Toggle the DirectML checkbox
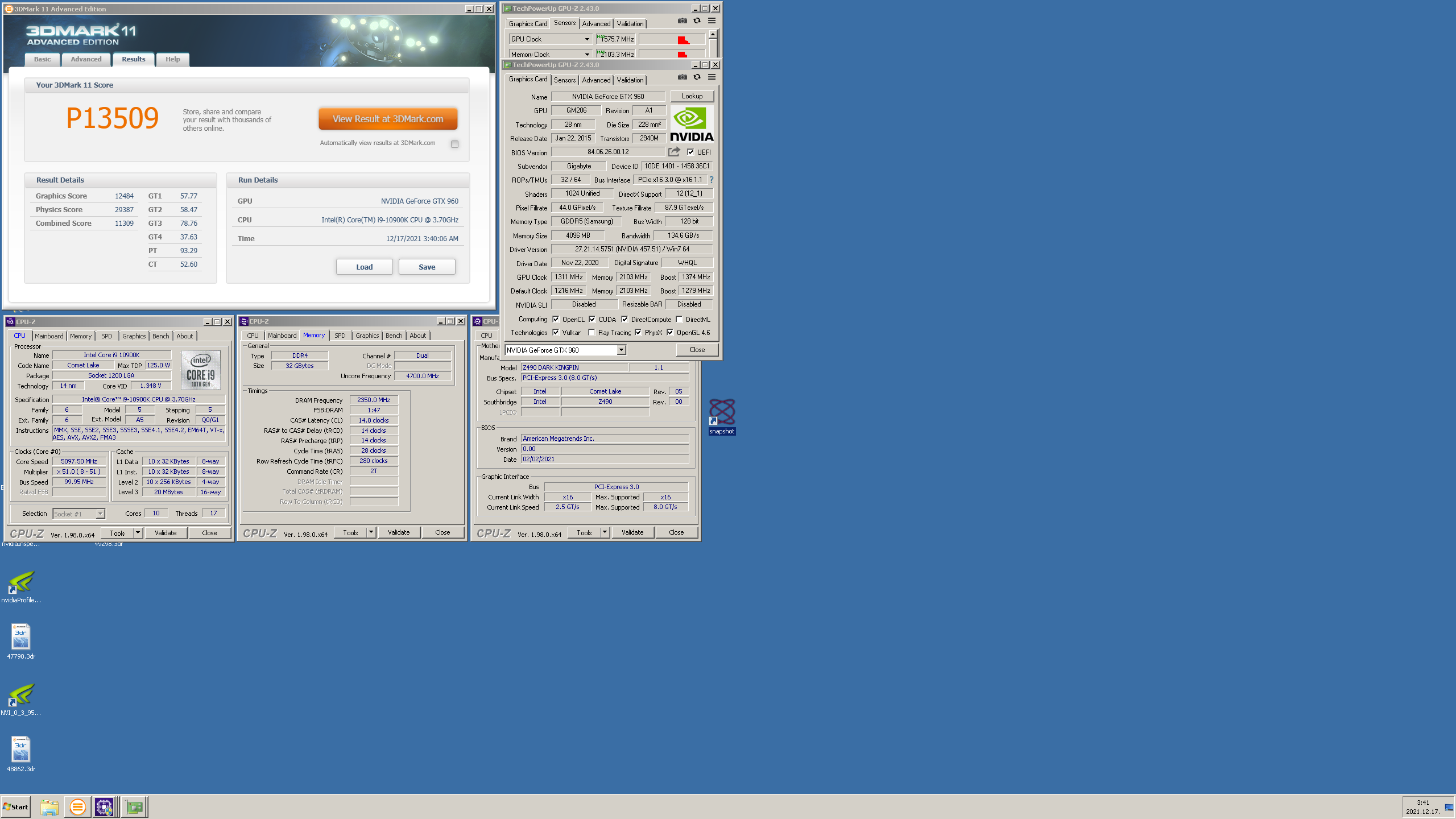This screenshot has height=819, width=1456. tap(679, 319)
